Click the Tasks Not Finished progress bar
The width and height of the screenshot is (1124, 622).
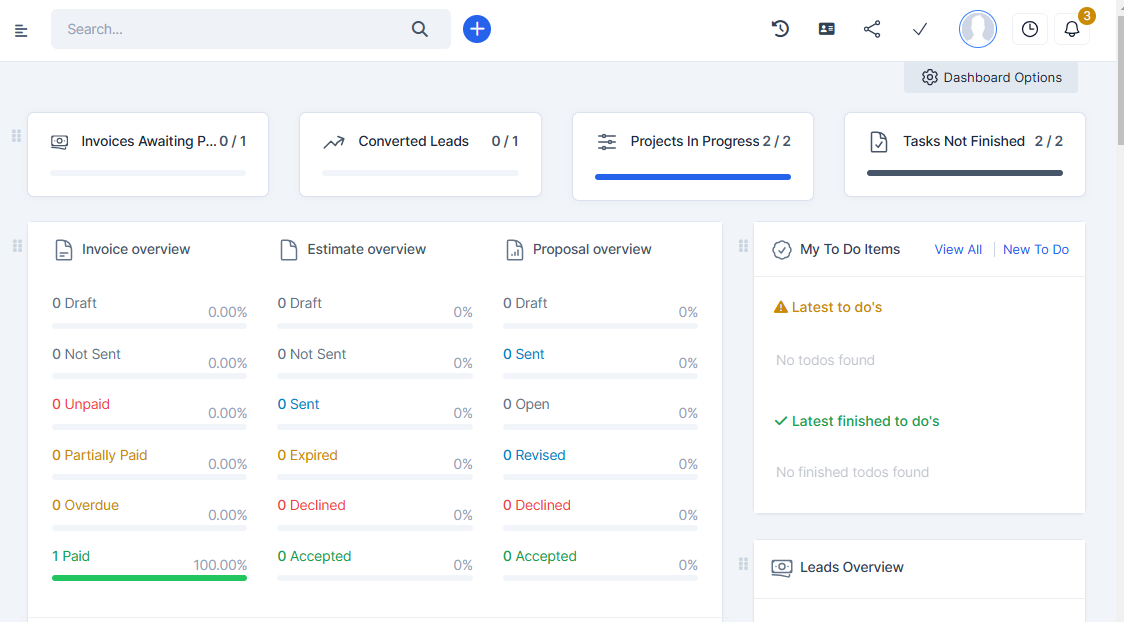(x=963, y=172)
